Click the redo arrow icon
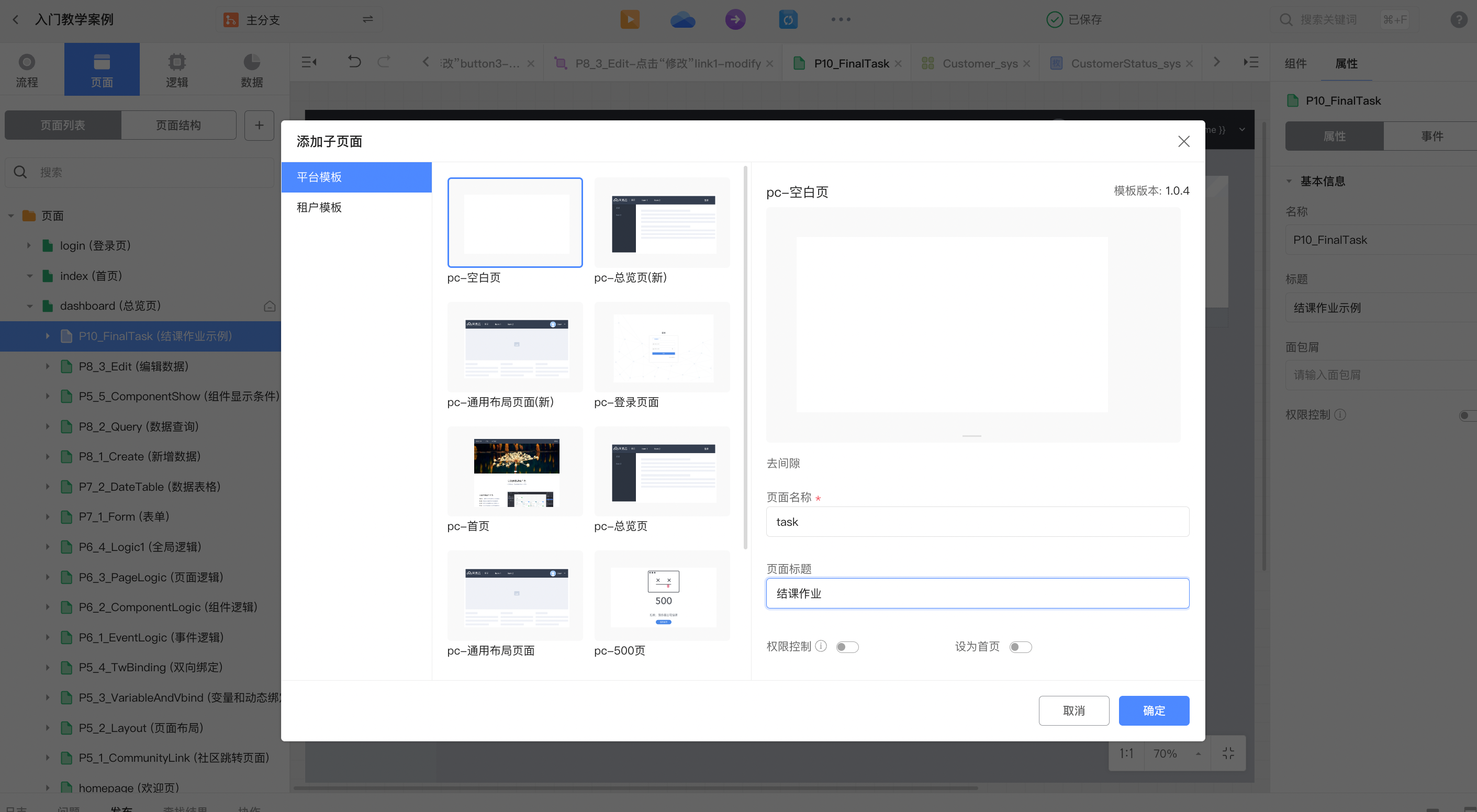Screen dimensions: 1477x812 [384, 62]
